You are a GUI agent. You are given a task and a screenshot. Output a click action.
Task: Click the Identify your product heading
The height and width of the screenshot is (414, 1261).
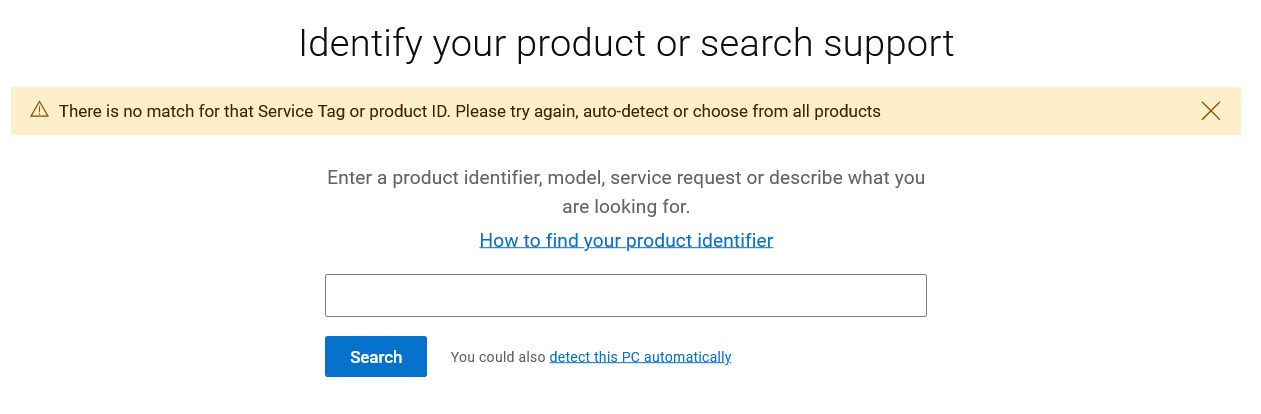point(626,43)
